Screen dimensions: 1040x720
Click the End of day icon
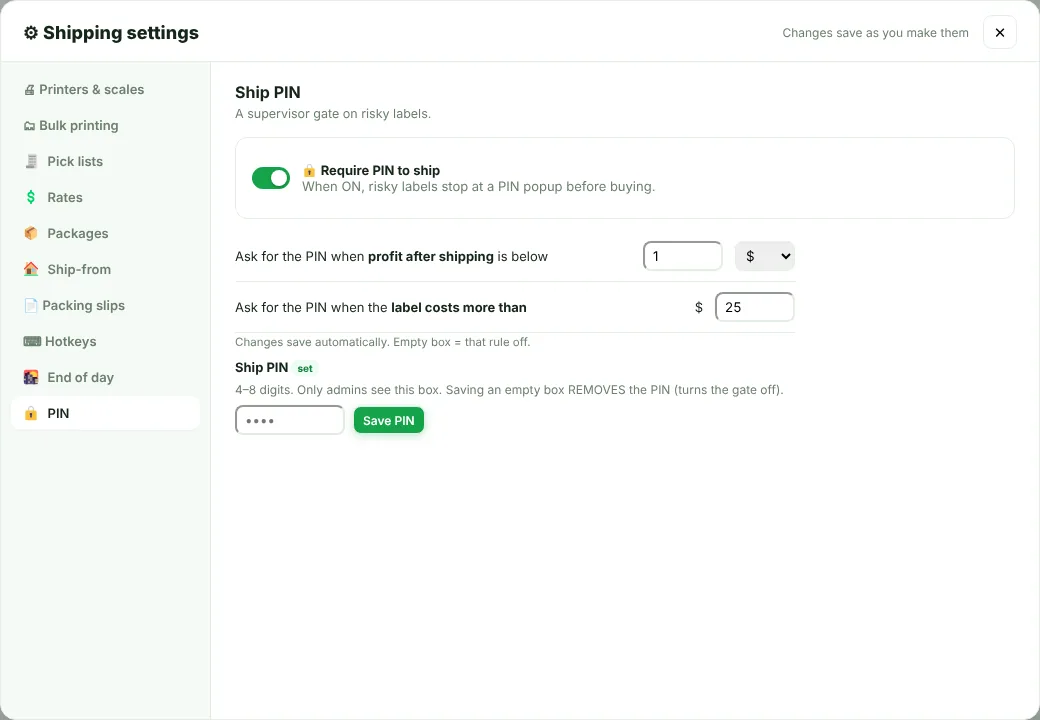pyautogui.click(x=31, y=377)
